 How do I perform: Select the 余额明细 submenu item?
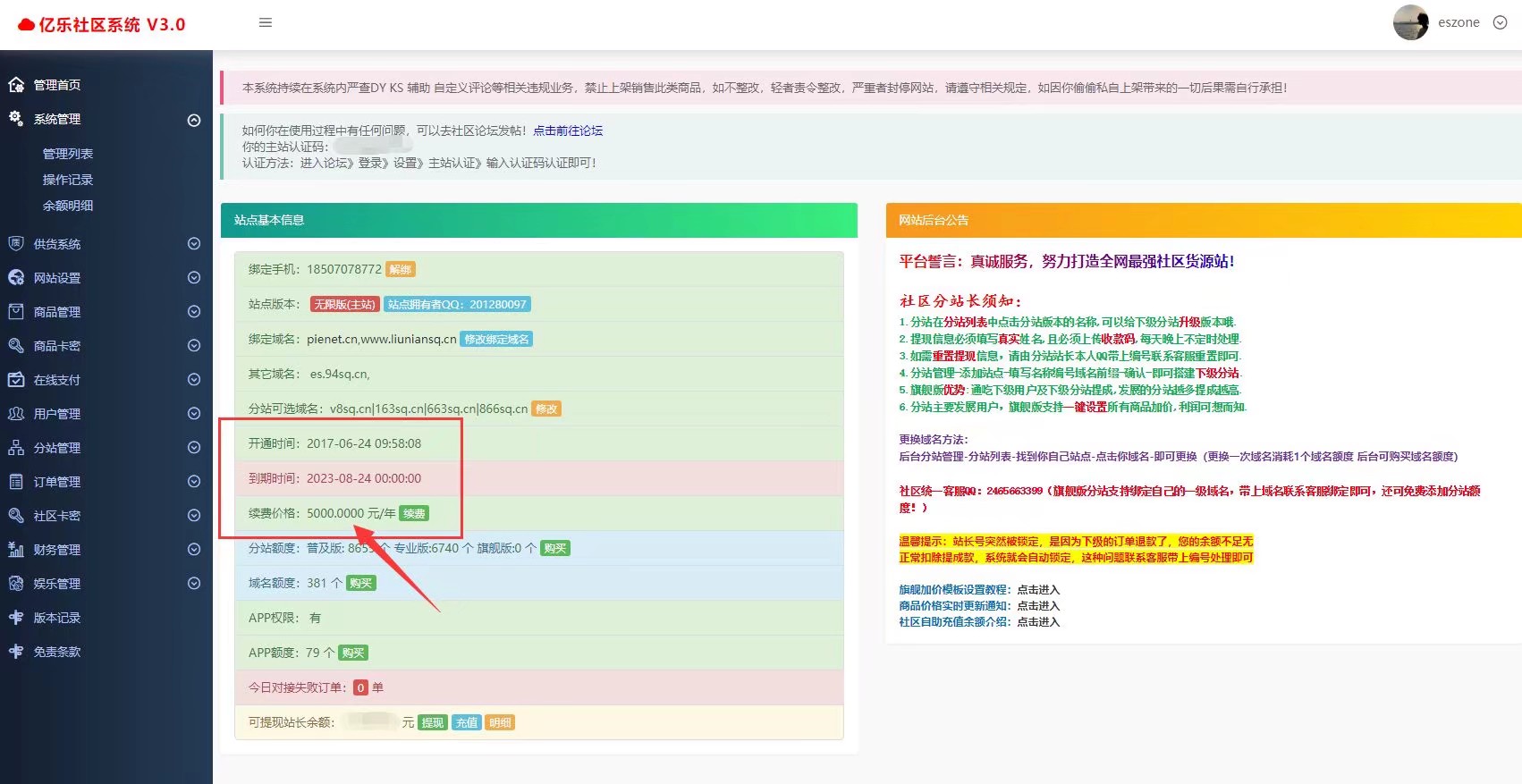click(68, 206)
